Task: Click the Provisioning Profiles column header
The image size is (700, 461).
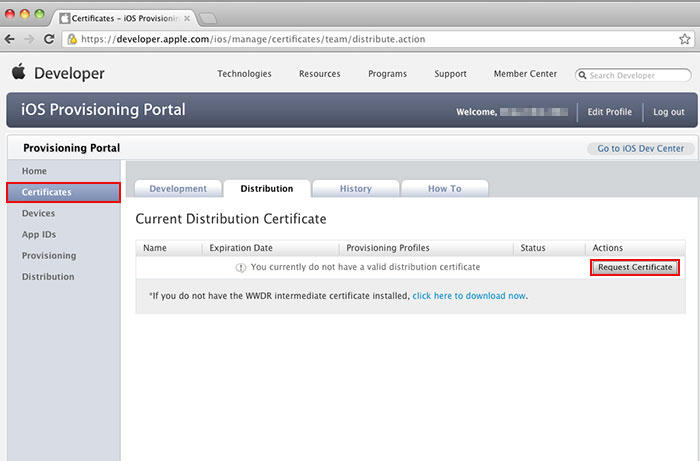Action: [x=388, y=248]
